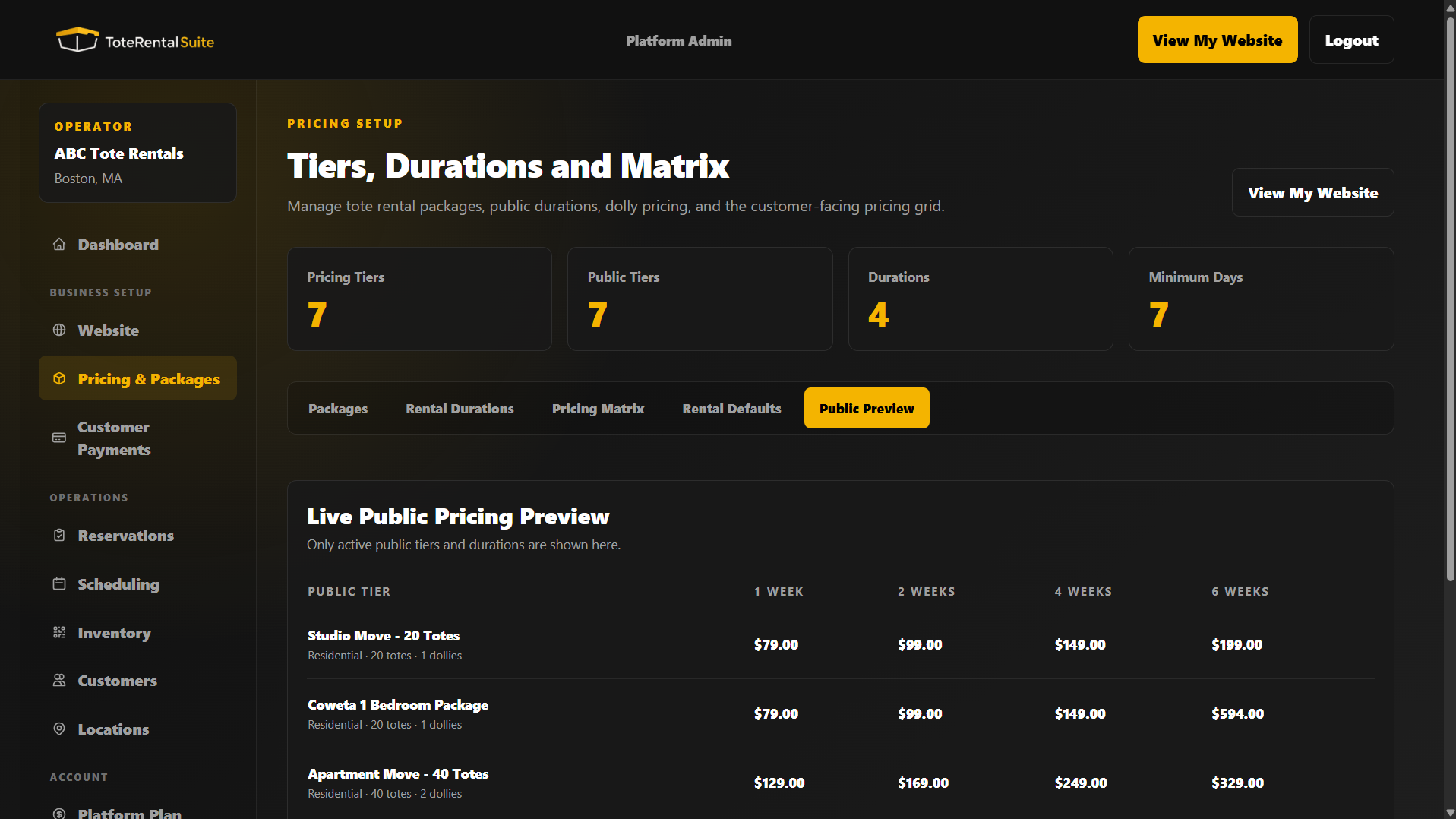Click the Minimum Days stat card
The height and width of the screenshot is (819, 1456).
(1261, 299)
